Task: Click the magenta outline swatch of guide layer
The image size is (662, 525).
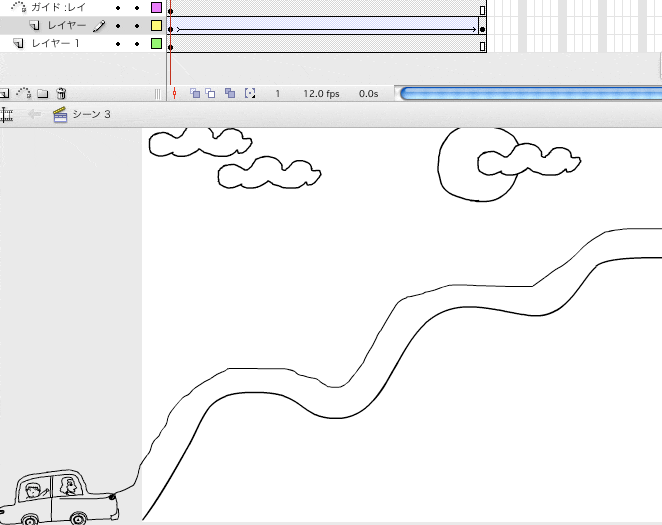Action: pyautogui.click(x=157, y=7)
